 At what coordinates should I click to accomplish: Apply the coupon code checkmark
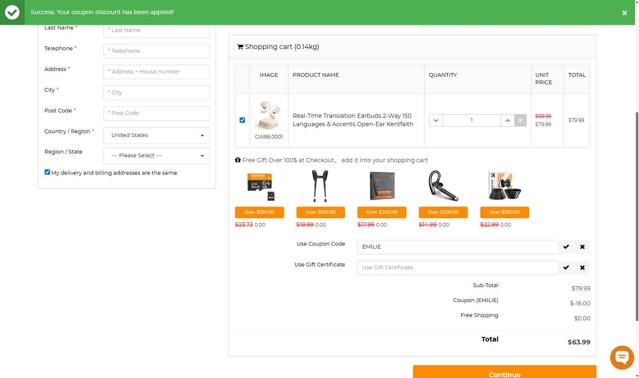coord(566,246)
